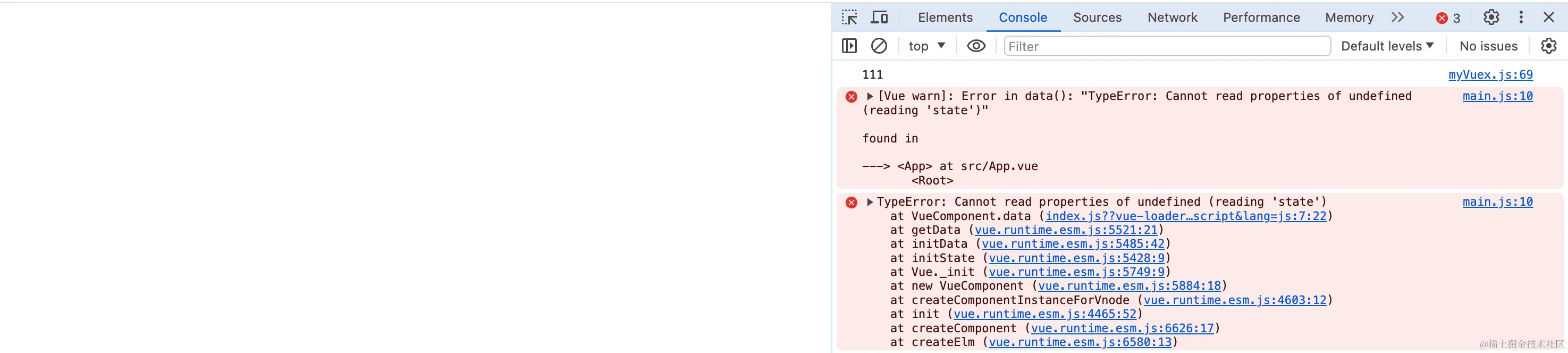Expand the TypeError stack trace entry
1568x353 pixels.
pyautogui.click(x=870, y=202)
